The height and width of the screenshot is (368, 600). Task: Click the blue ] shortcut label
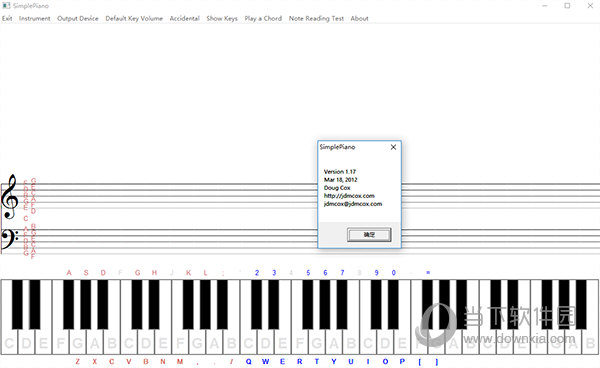click(437, 361)
